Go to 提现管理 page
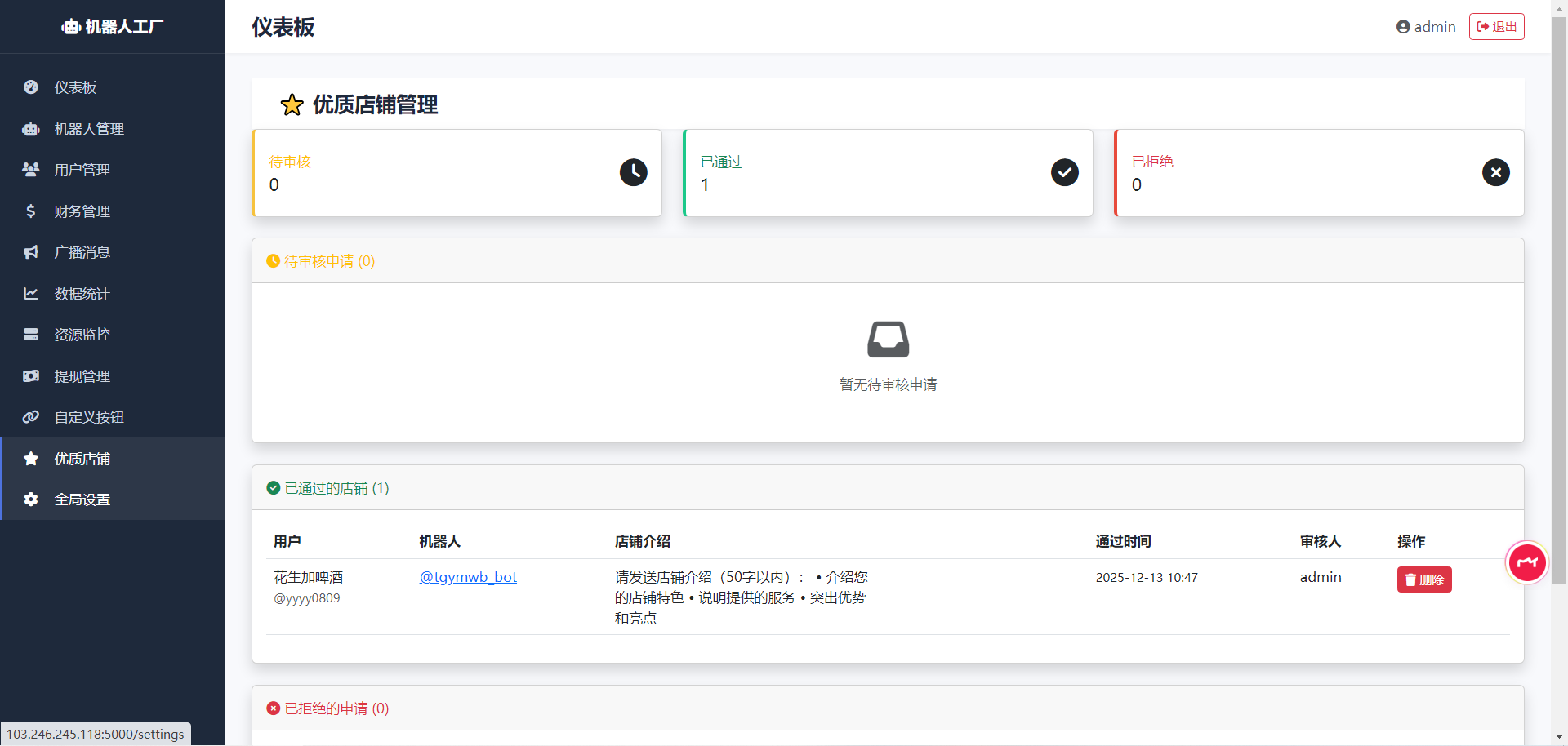The height and width of the screenshot is (746, 1568). pos(82,376)
